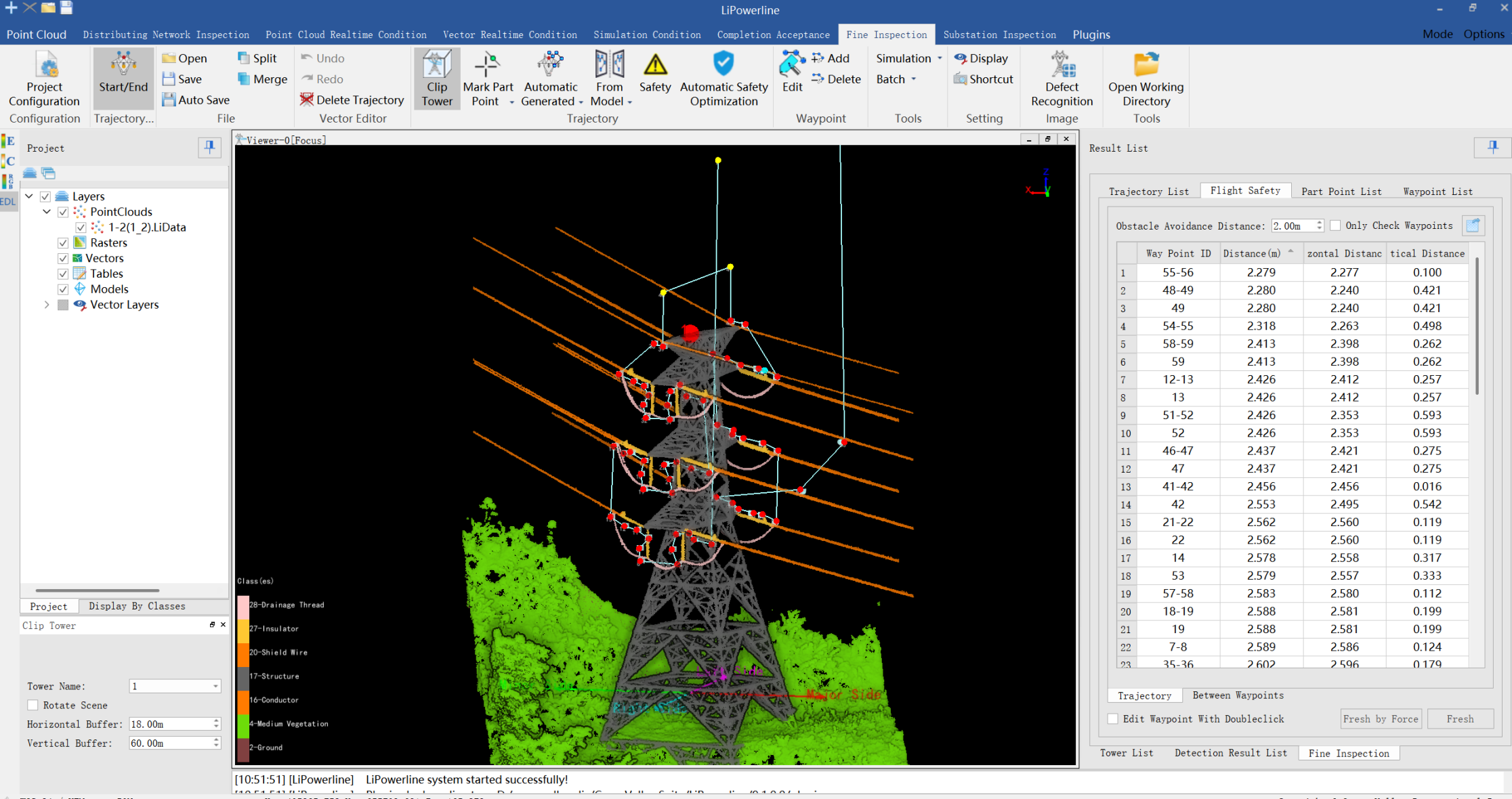Image resolution: width=1512 pixels, height=799 pixels.
Task: Toggle the Vectors layer checkbox
Action: click(x=63, y=259)
